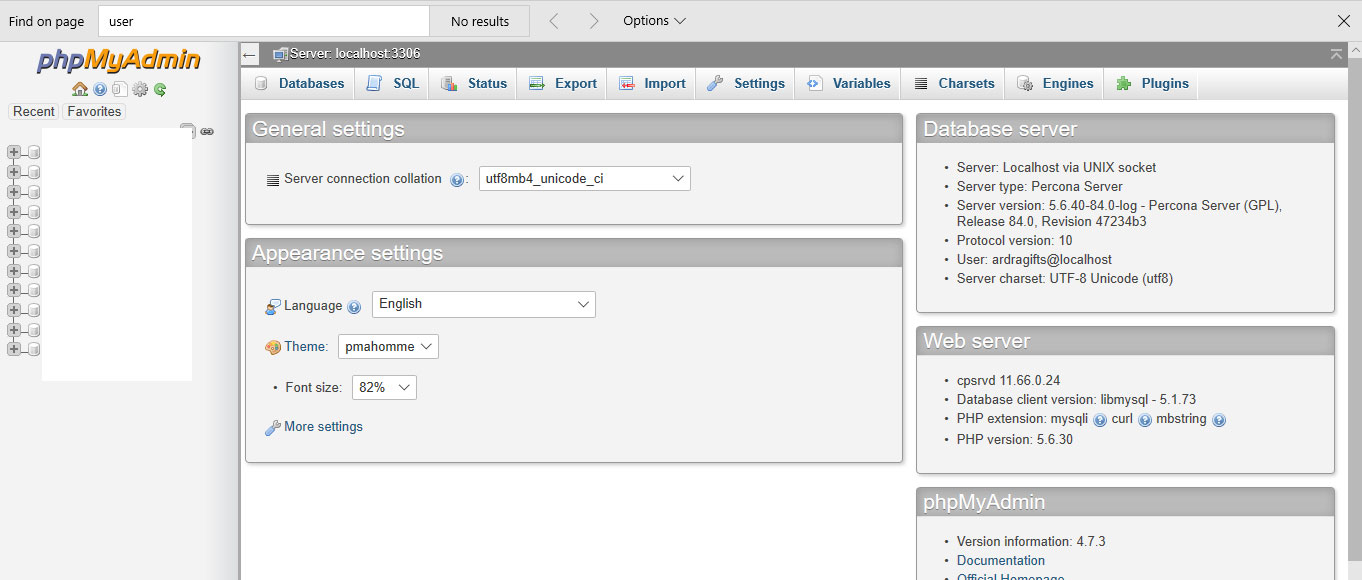Open phpMyAdmin documentation via the blue question-mark icon in the sidebar
The width and height of the screenshot is (1362, 580).
100,89
